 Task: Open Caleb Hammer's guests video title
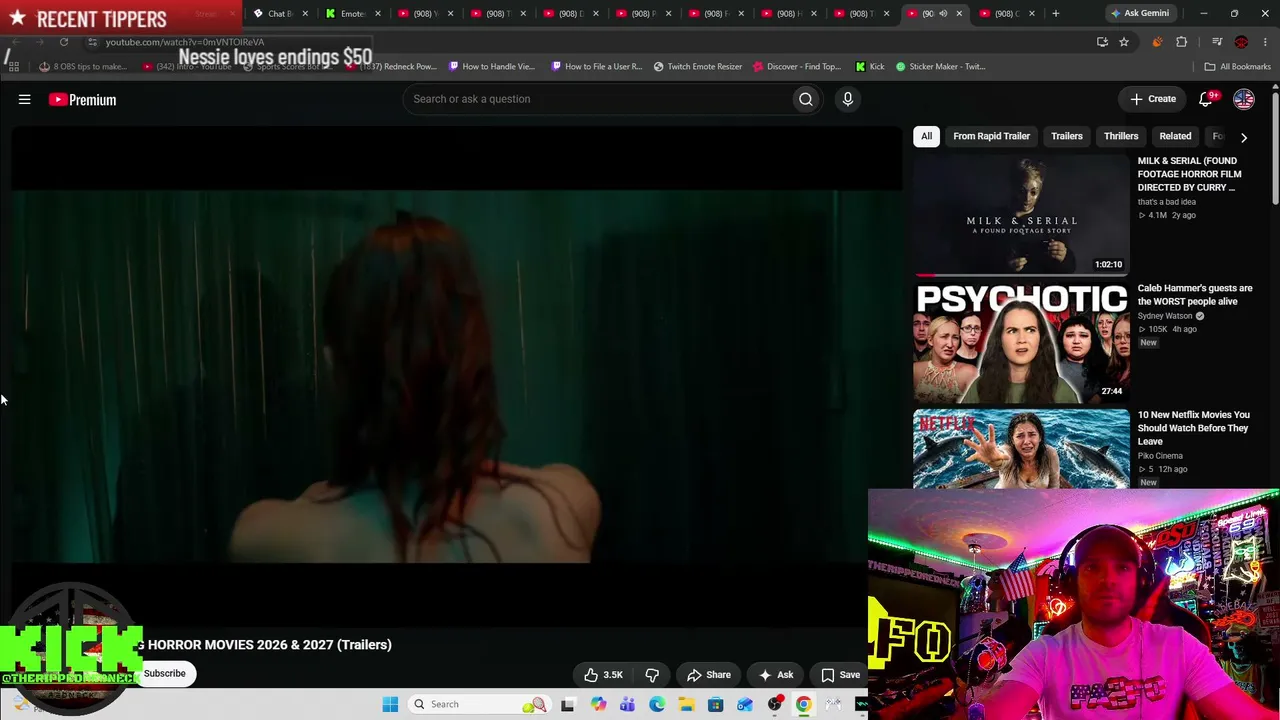point(1195,295)
